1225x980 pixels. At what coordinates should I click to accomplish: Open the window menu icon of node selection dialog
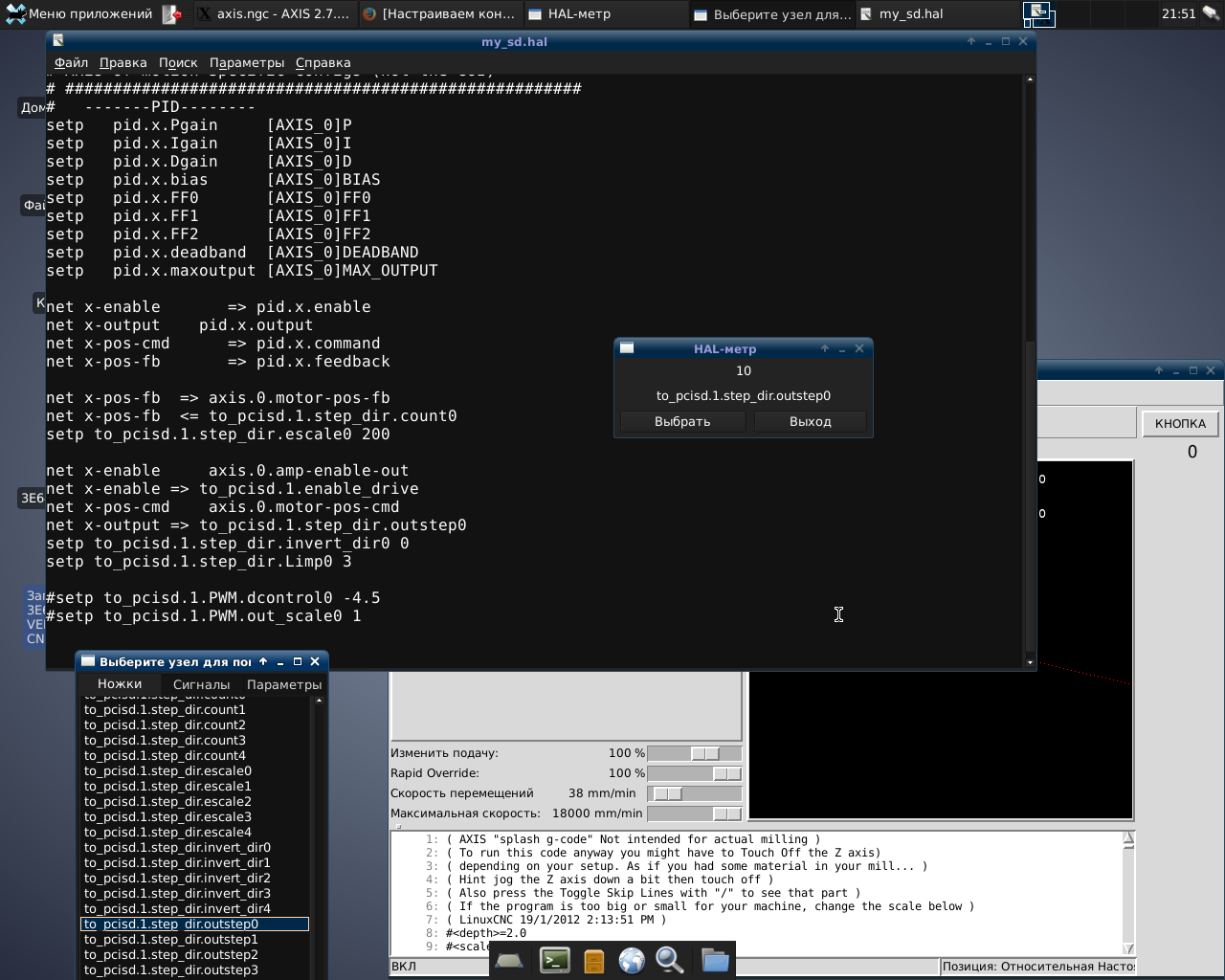(88, 661)
